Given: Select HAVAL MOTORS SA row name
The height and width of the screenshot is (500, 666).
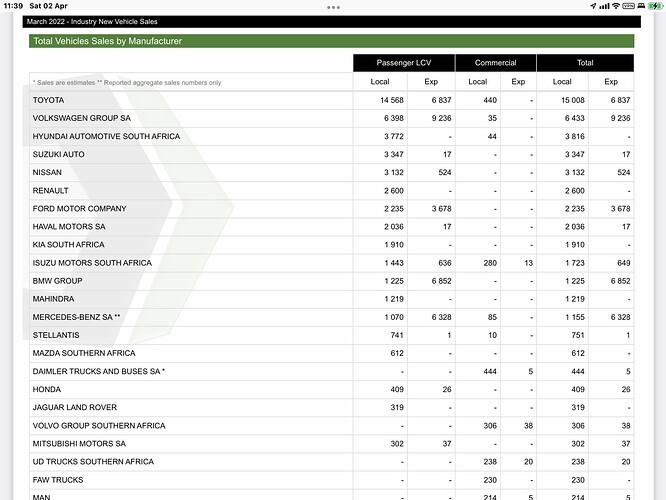Looking at the screenshot, I should (x=69, y=227).
